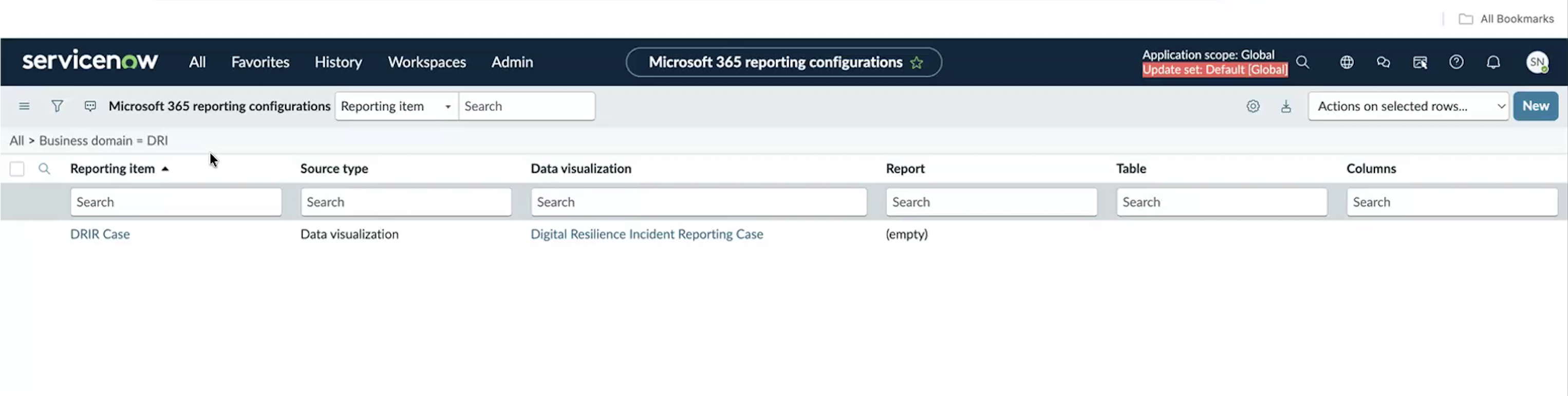Image resolution: width=1568 pixels, height=396 pixels.
Task: Tick the select-all rows checkbox
Action: click(17, 168)
